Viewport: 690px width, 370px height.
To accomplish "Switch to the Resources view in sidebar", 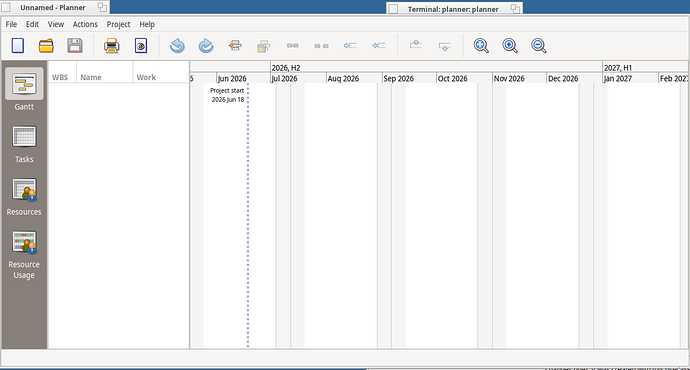I will coord(24,197).
